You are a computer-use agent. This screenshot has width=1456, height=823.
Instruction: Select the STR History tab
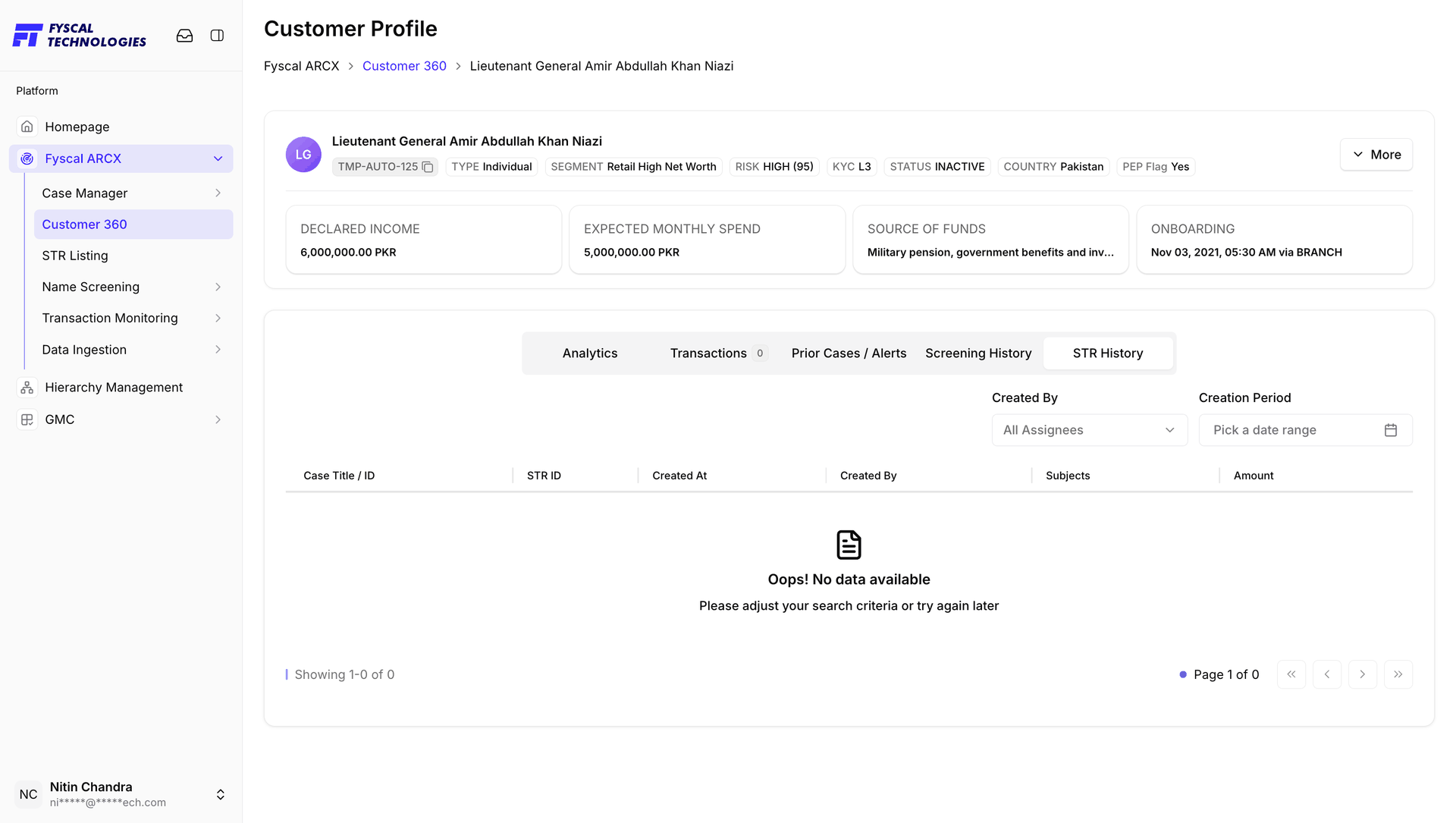click(1108, 353)
